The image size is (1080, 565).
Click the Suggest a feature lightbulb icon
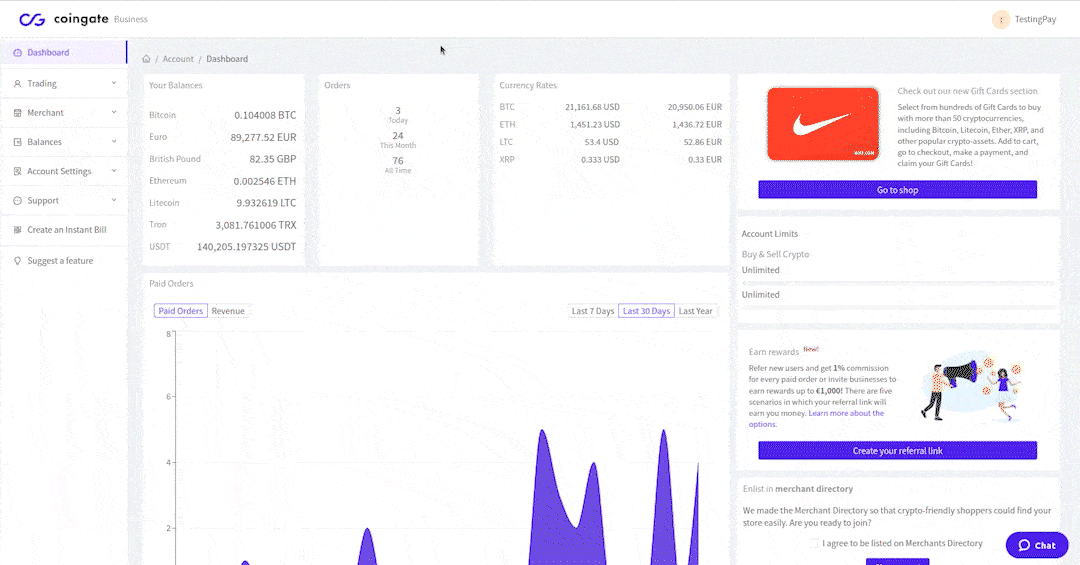tap(18, 260)
